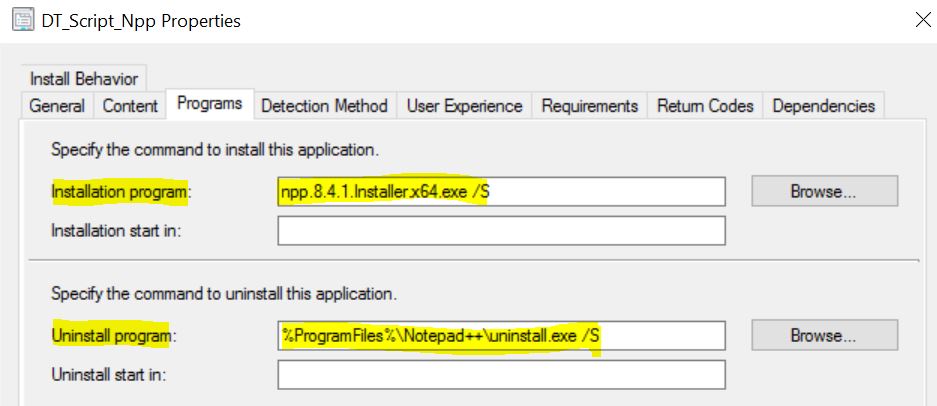Screen dimensions: 937x406
Task: Click the 'DT_Script_Npp Properties' window title
Action: 141,21
